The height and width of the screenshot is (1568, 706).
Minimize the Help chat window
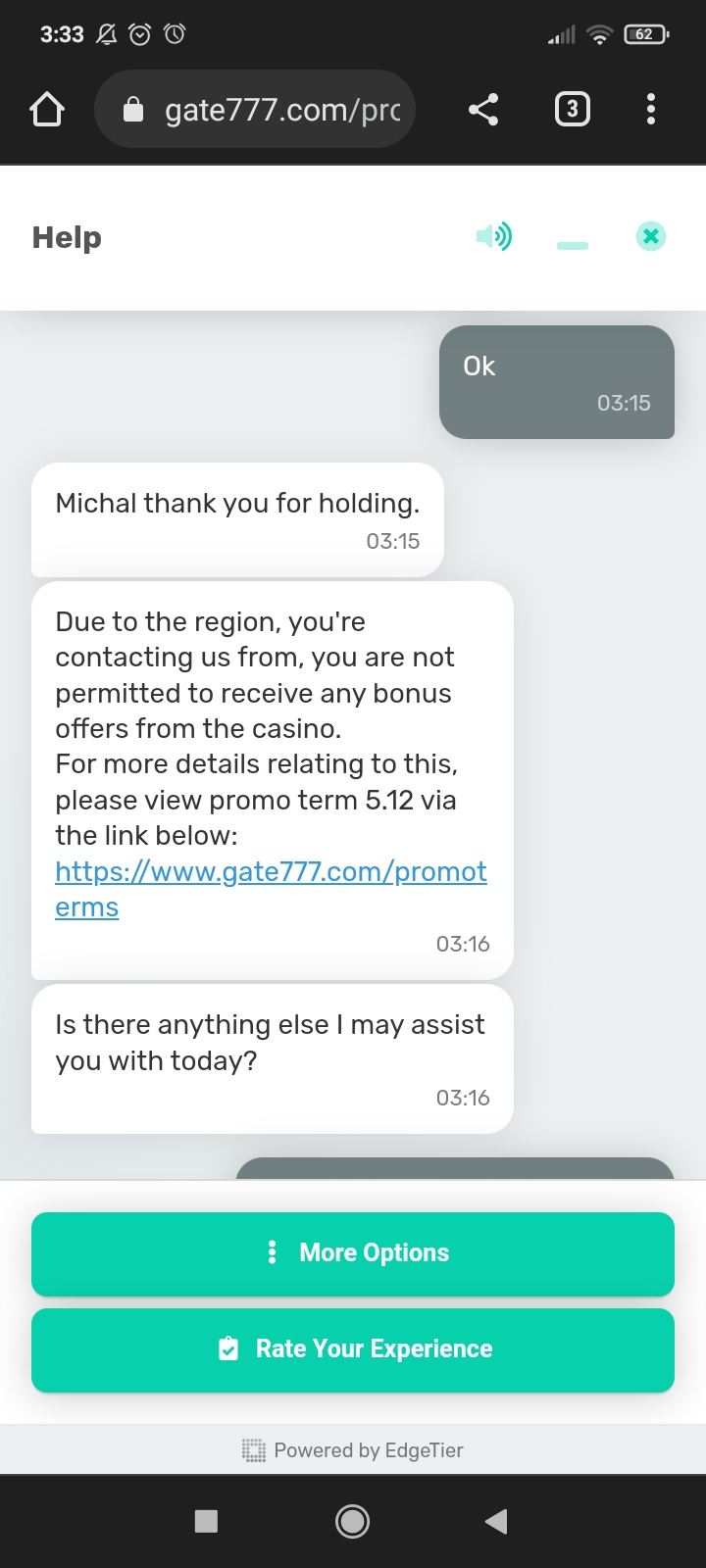click(x=573, y=246)
